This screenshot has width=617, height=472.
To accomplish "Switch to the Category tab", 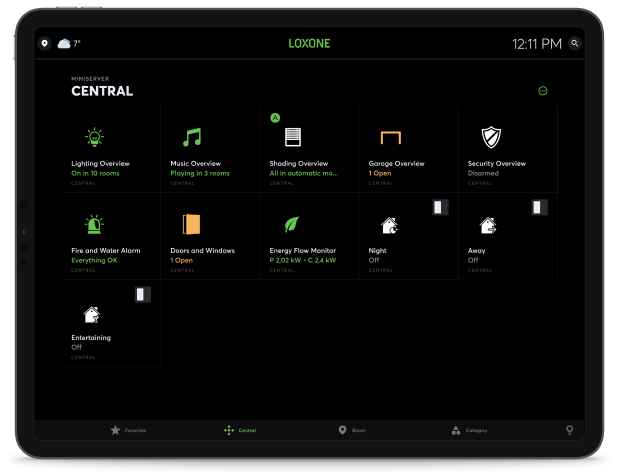I will click(x=468, y=430).
